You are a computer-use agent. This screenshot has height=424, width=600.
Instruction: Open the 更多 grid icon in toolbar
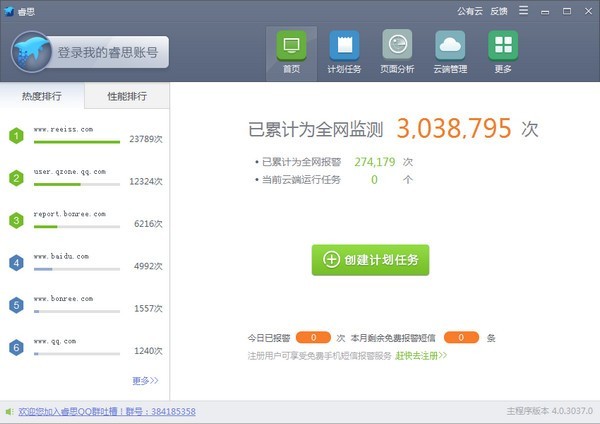tap(503, 46)
